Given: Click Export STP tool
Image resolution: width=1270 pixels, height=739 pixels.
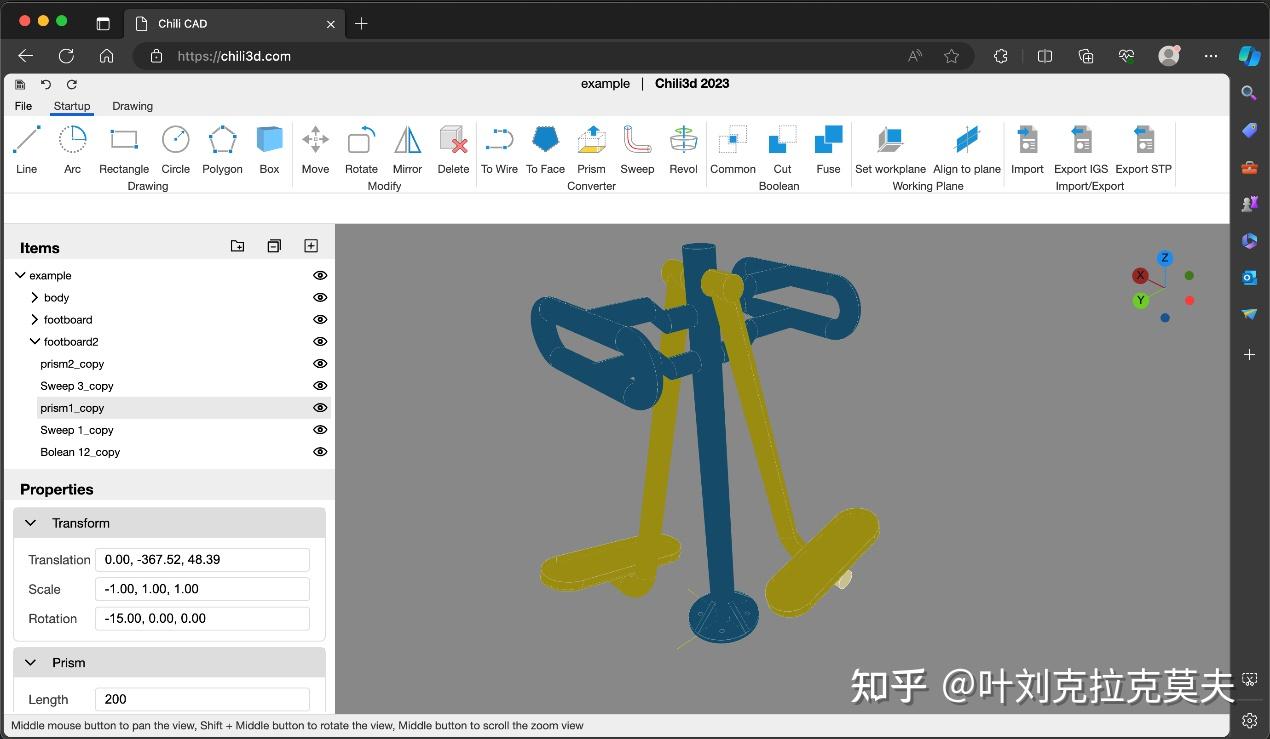Looking at the screenshot, I should (1142, 148).
